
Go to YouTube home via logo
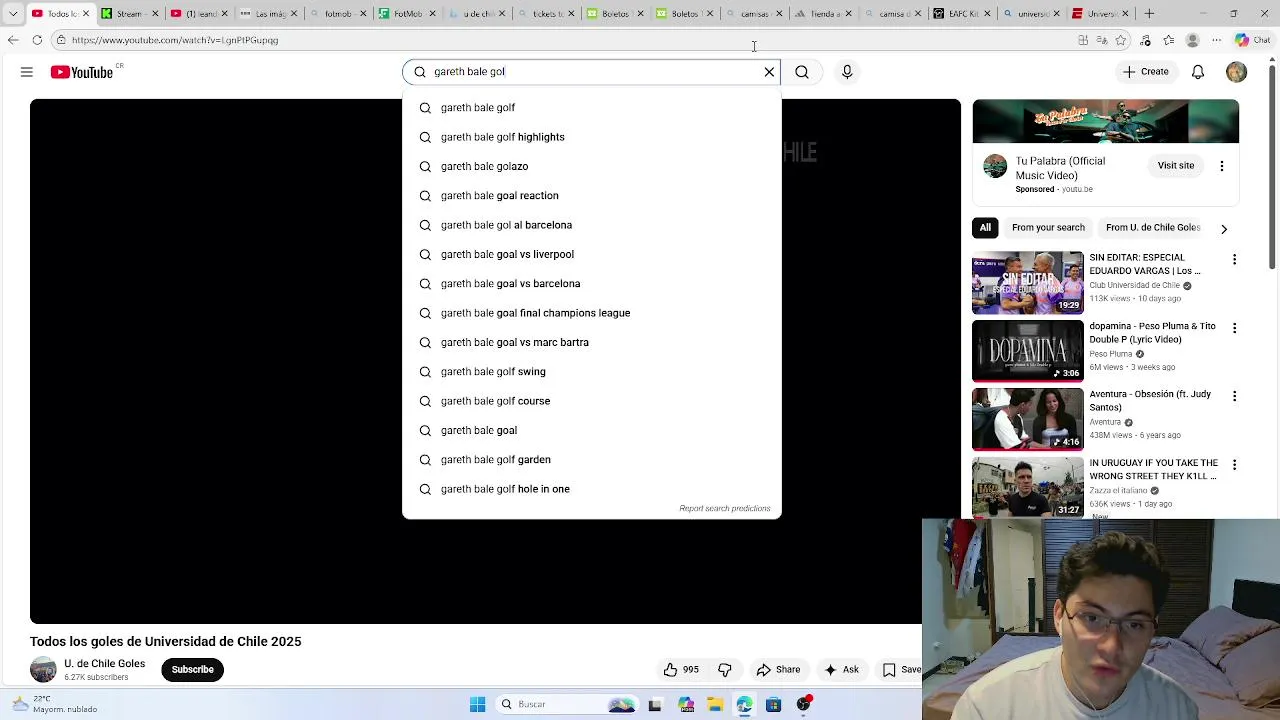coord(82,72)
